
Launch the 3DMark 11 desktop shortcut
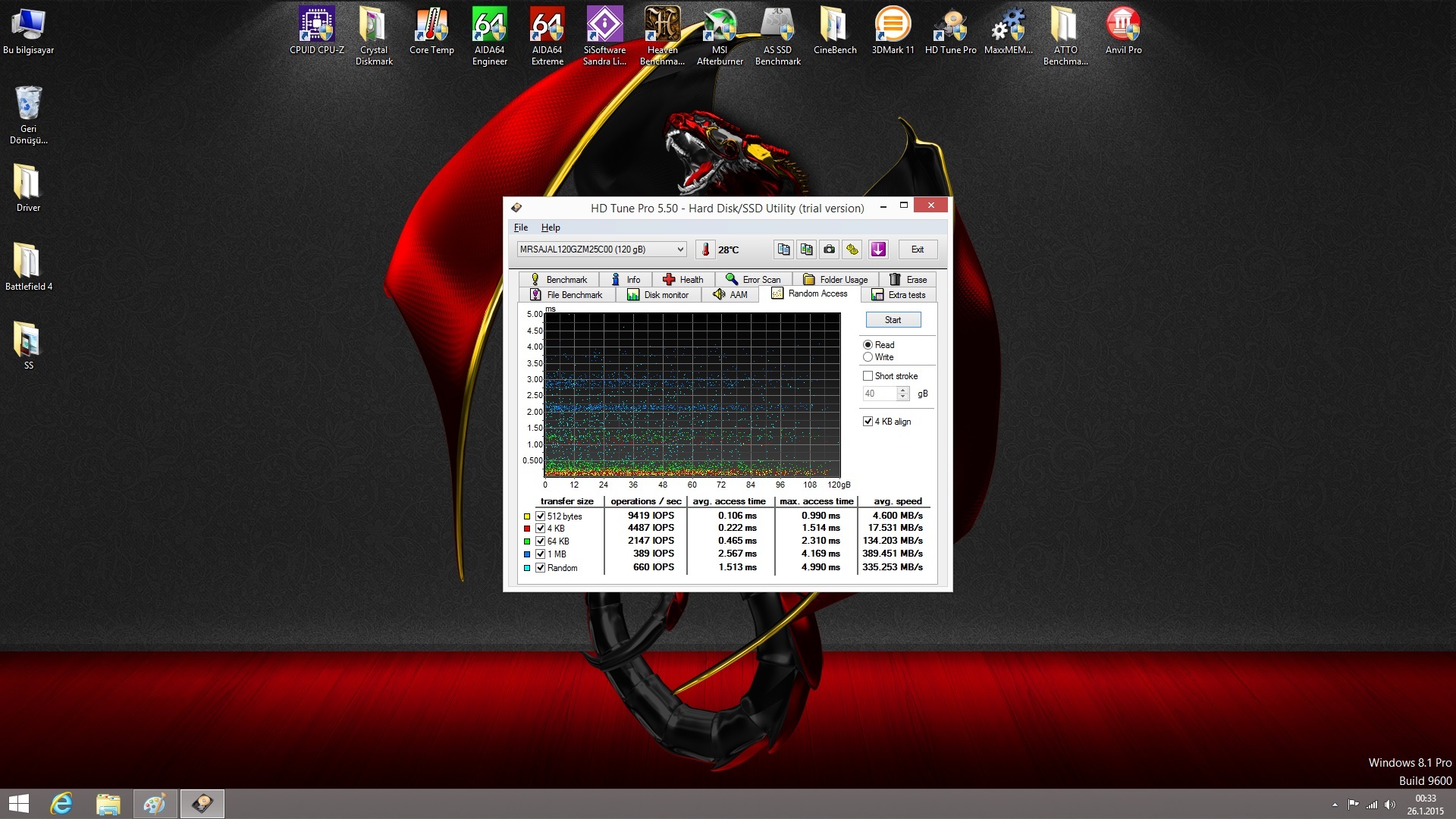pyautogui.click(x=893, y=31)
